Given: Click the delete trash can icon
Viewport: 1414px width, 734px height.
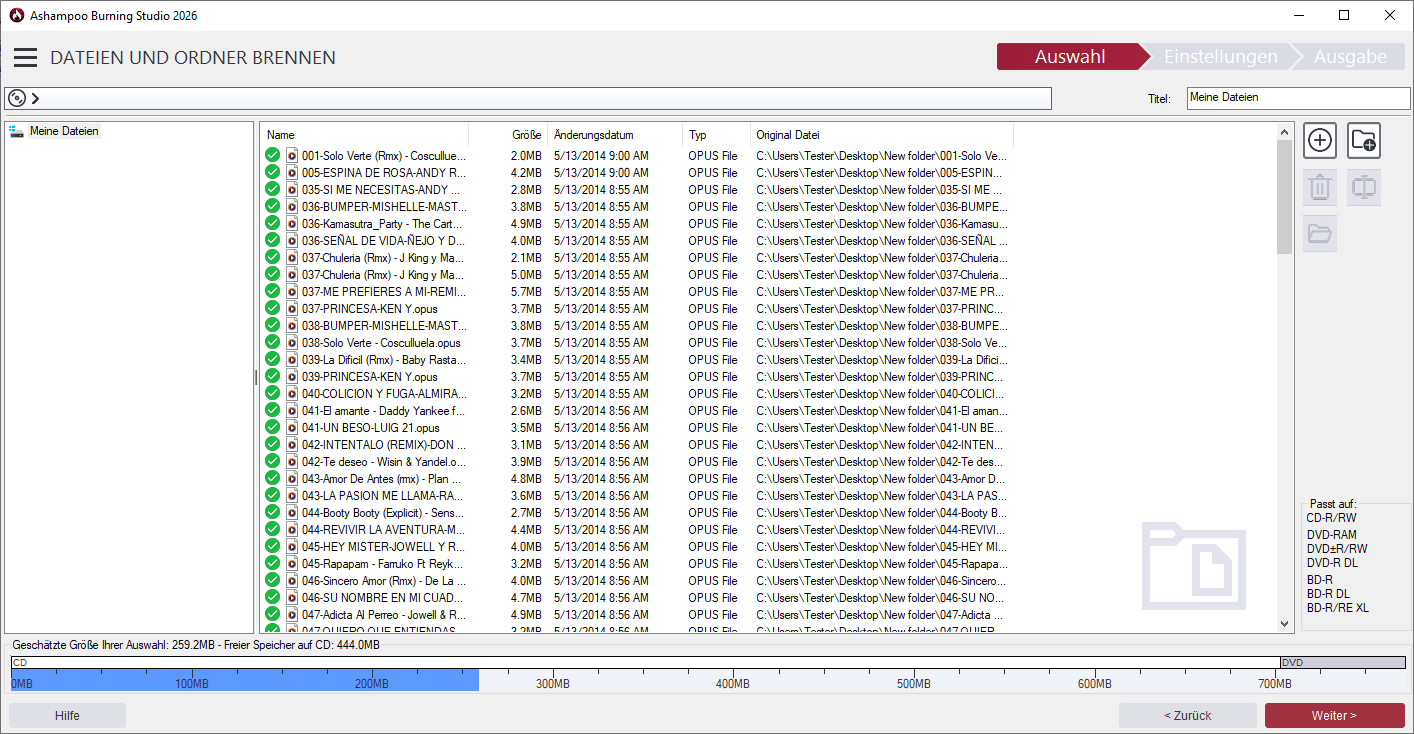Looking at the screenshot, I should click(1320, 187).
